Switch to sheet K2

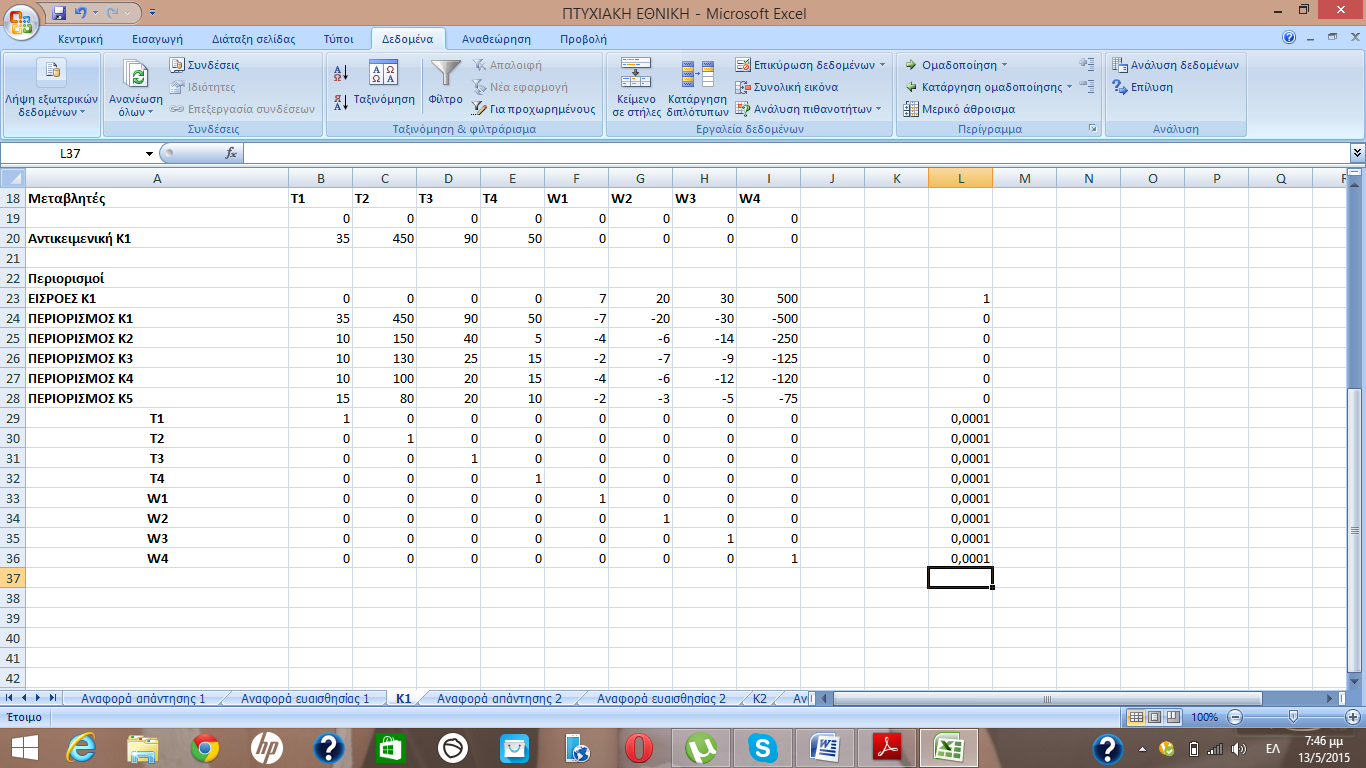(x=759, y=698)
